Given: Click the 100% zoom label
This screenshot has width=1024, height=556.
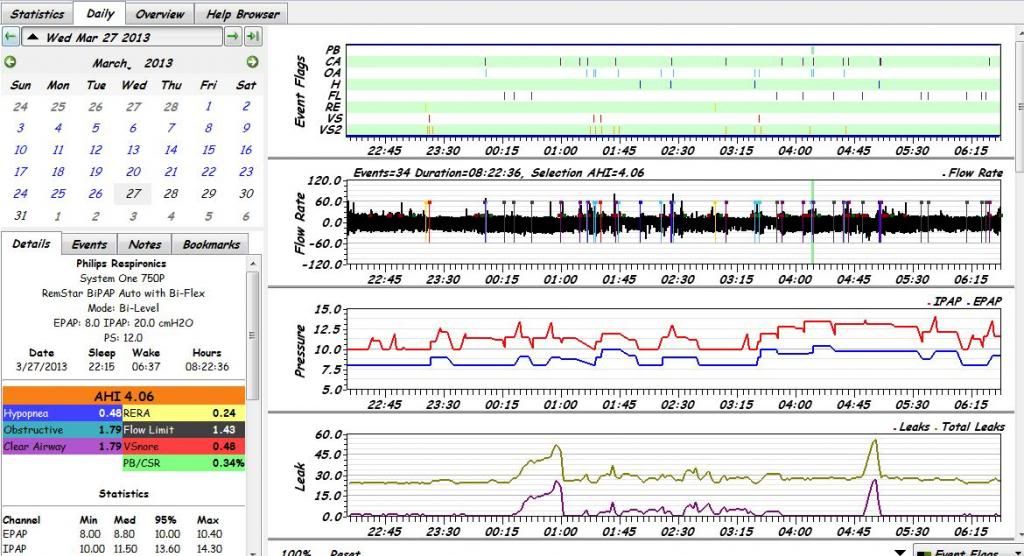Looking at the screenshot, I should coord(296,552).
